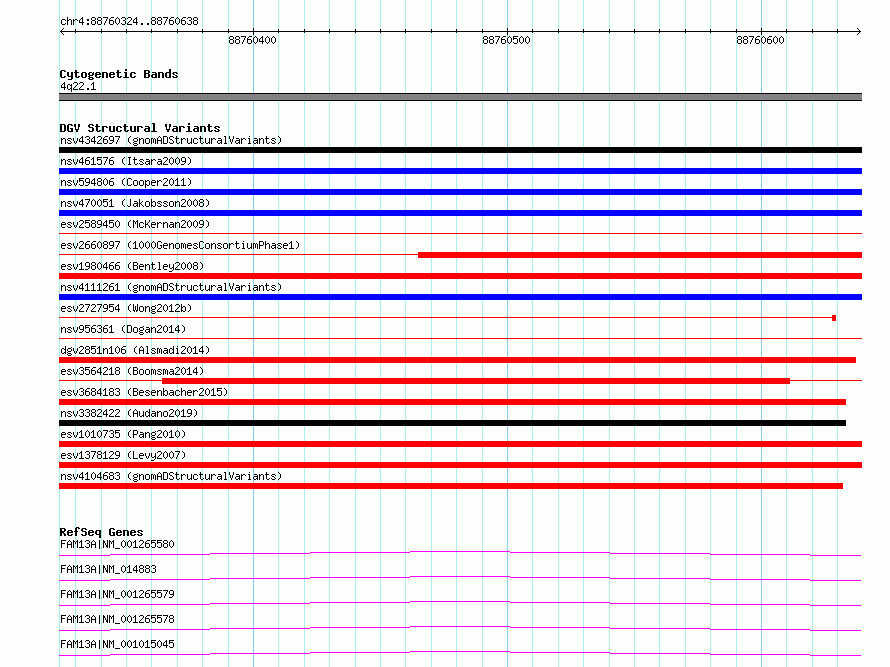Click the thick red esv3564218 variant bar
Image resolution: width=890 pixels, height=667 pixels.
pos(476,381)
